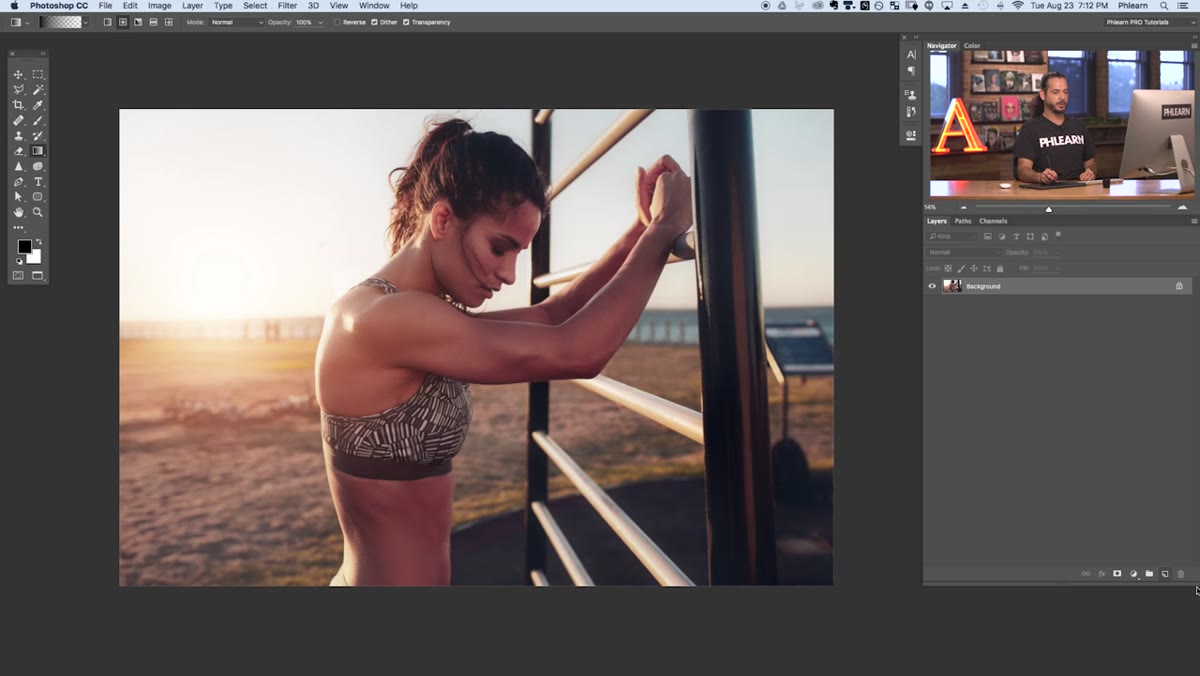Select the Path Selection tool
This screenshot has height=676, width=1200.
point(18,197)
